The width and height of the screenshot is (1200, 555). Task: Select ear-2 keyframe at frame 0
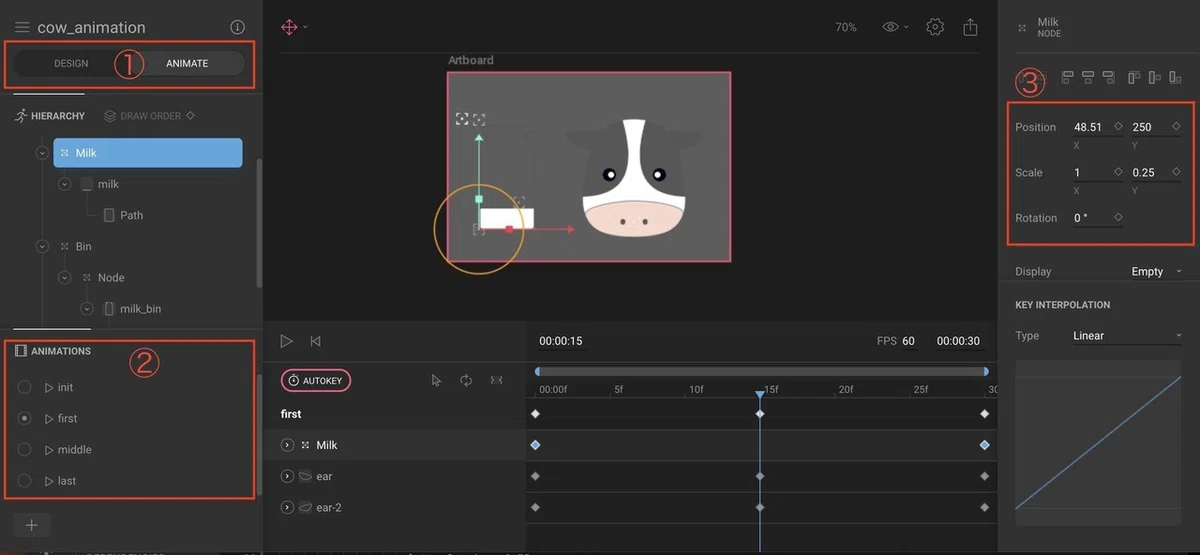point(535,507)
